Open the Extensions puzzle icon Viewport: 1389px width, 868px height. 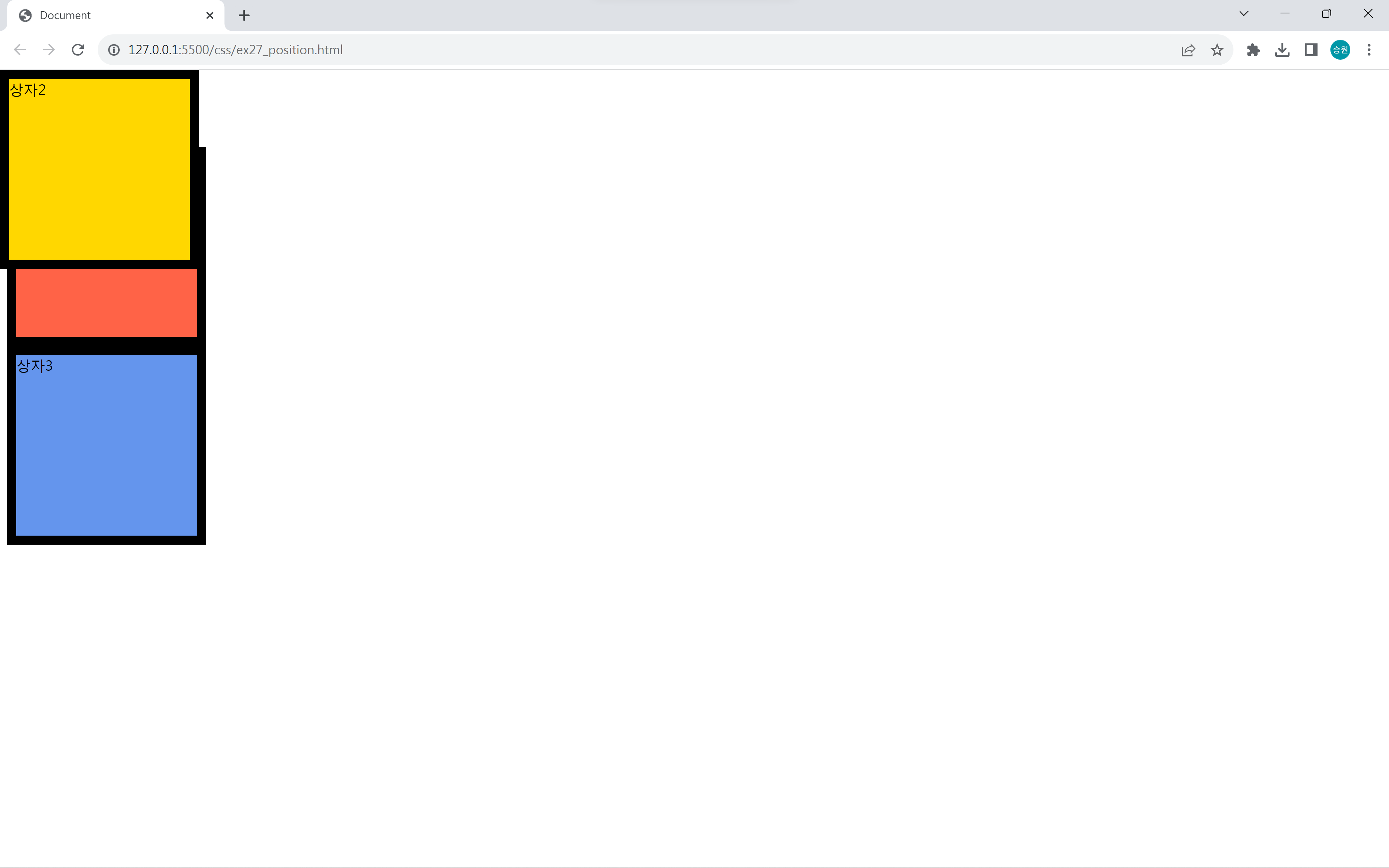[x=1253, y=50]
